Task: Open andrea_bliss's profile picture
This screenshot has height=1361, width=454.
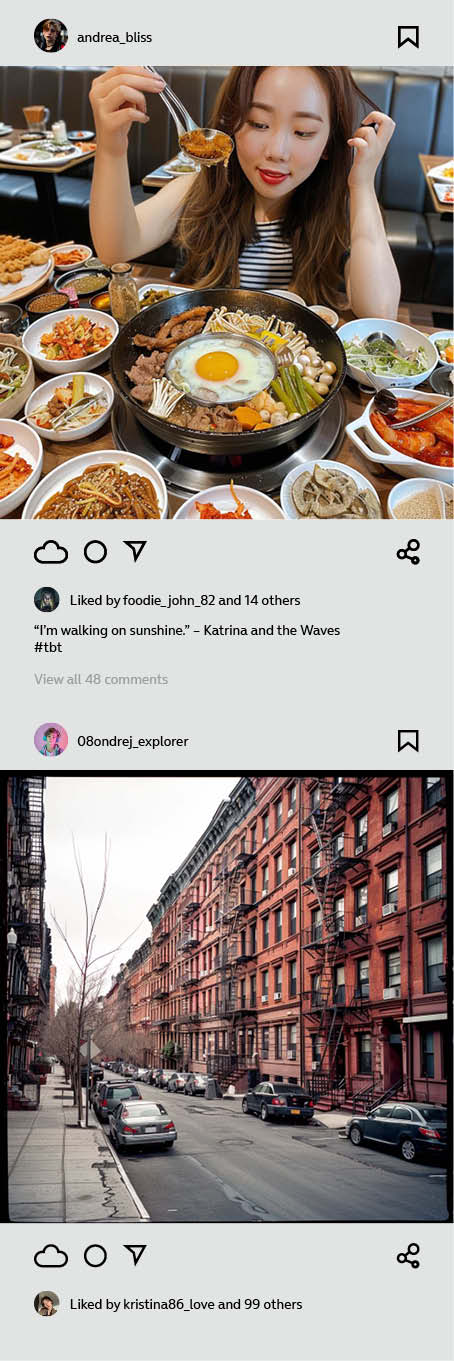Action: pyautogui.click(x=50, y=36)
